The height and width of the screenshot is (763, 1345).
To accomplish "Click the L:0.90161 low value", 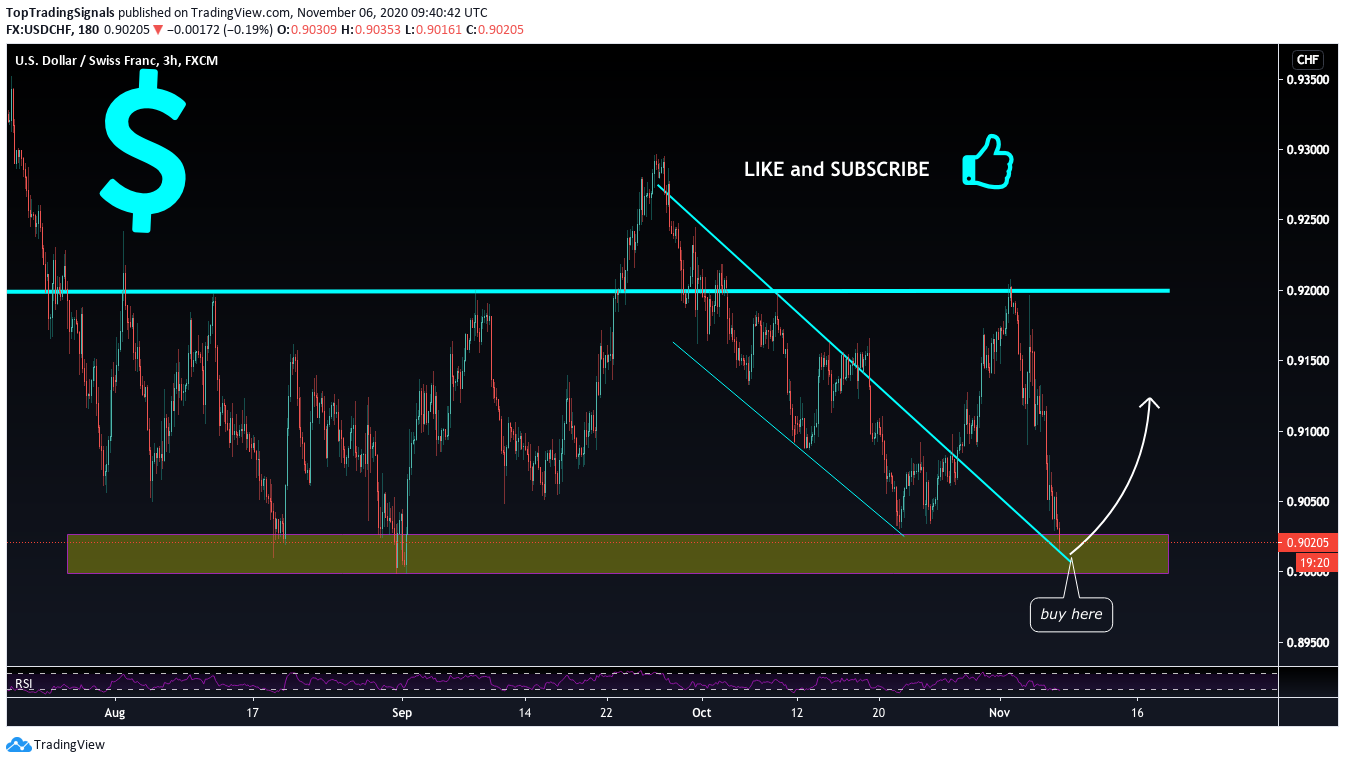I will [x=434, y=30].
